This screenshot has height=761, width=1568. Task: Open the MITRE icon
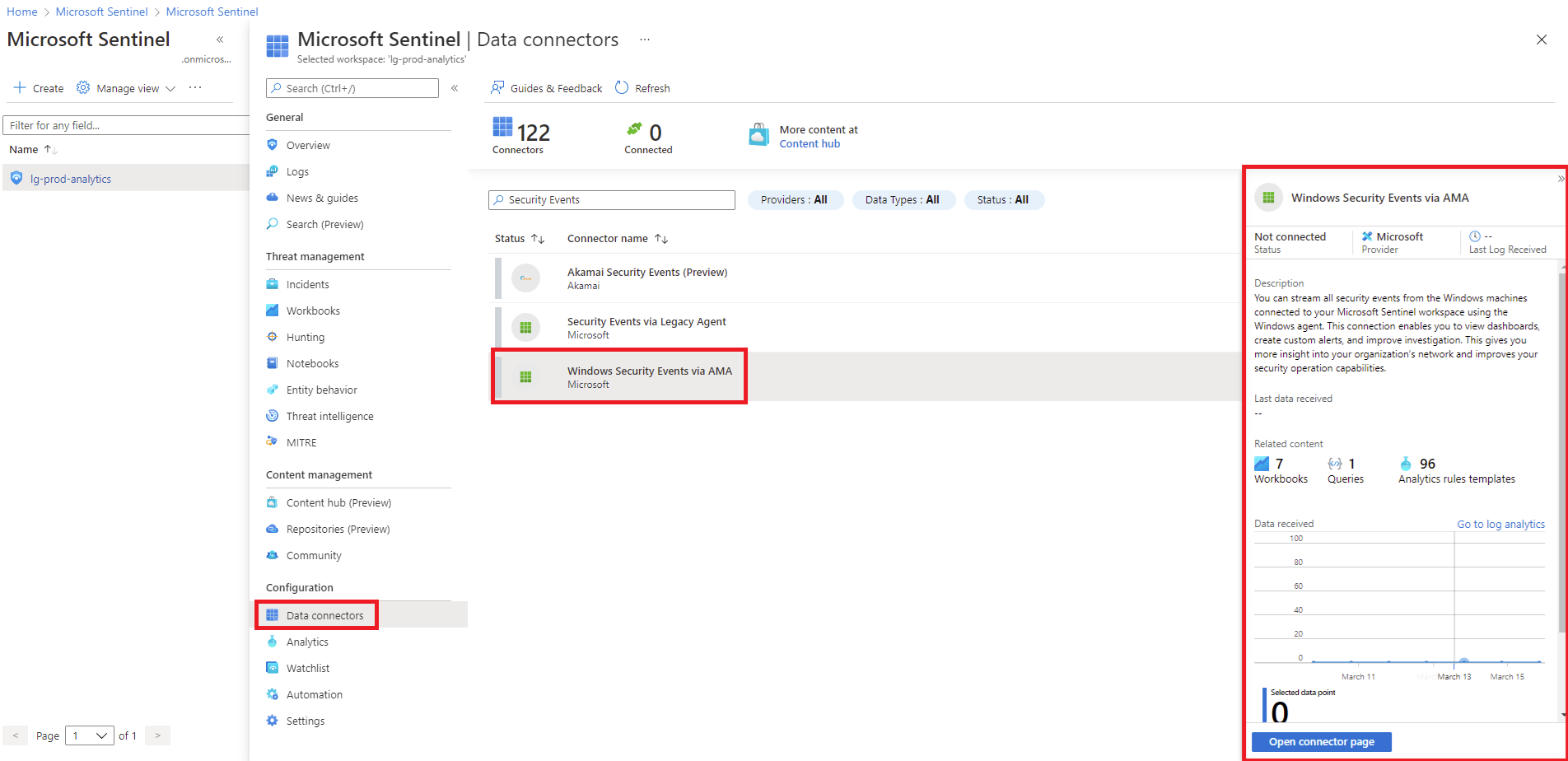272,442
